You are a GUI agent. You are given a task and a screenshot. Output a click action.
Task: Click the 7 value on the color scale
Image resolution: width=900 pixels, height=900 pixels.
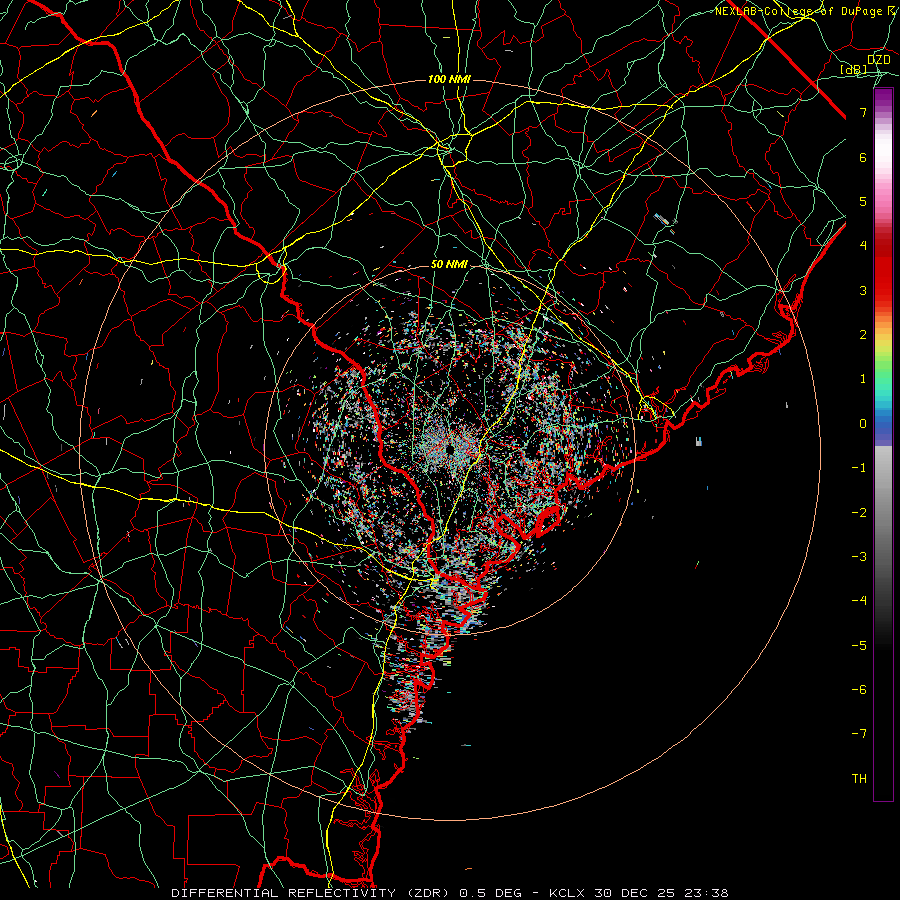(x=863, y=112)
